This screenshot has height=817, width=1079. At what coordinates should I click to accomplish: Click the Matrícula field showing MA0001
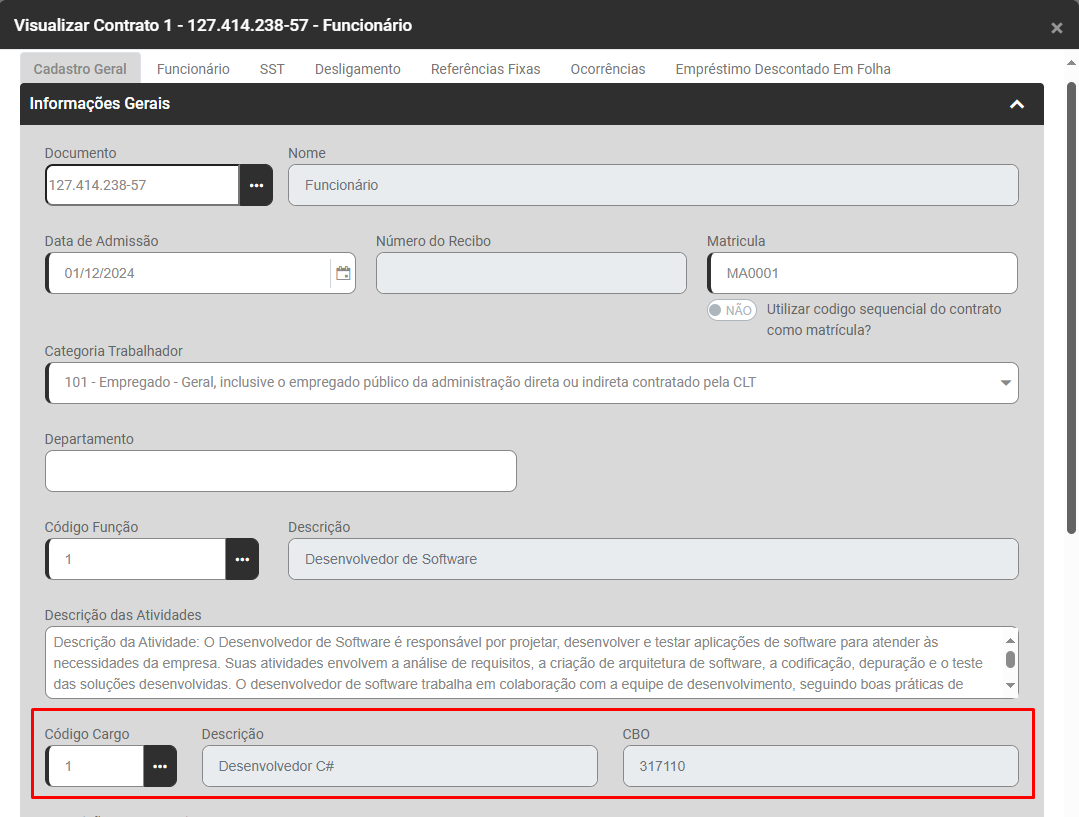click(x=861, y=273)
